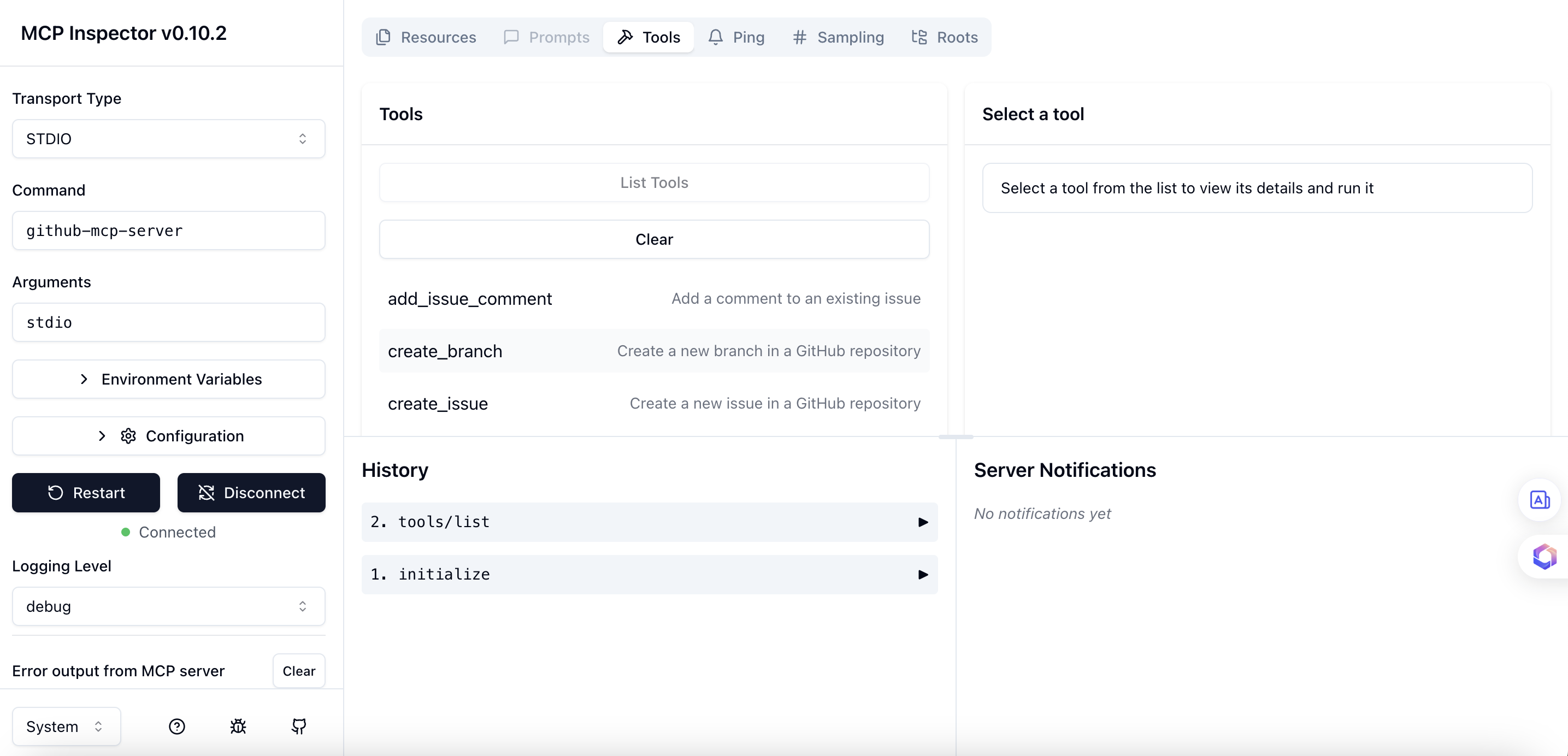Expand the tools/list history arrow
The width and height of the screenshot is (1568, 756).
pos(923,522)
